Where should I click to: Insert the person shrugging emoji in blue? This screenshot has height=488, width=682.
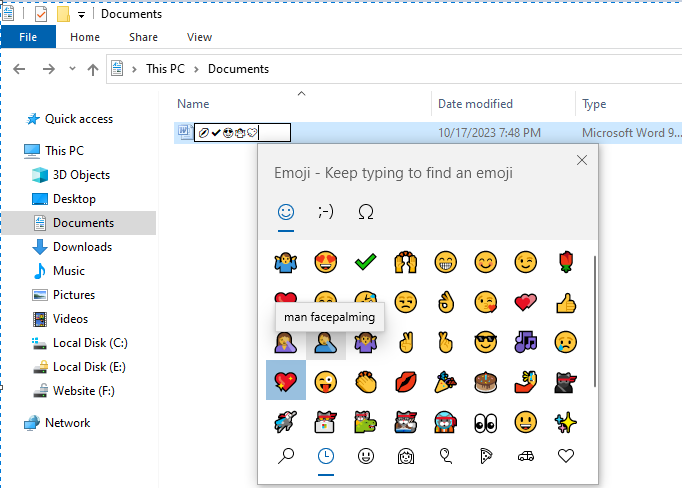286,262
